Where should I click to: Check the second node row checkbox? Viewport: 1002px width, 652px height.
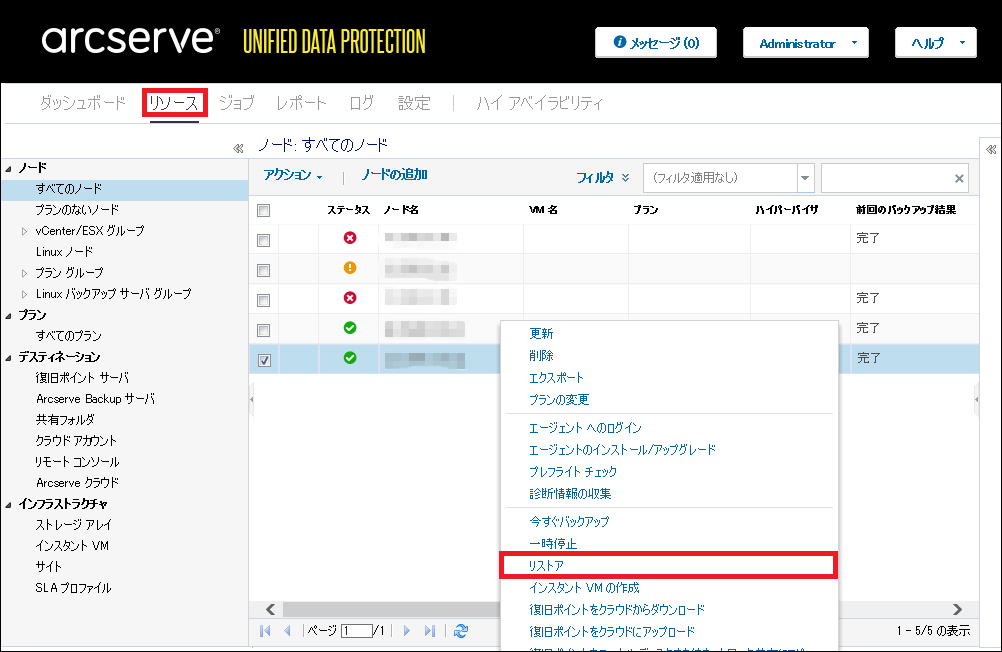(263, 270)
